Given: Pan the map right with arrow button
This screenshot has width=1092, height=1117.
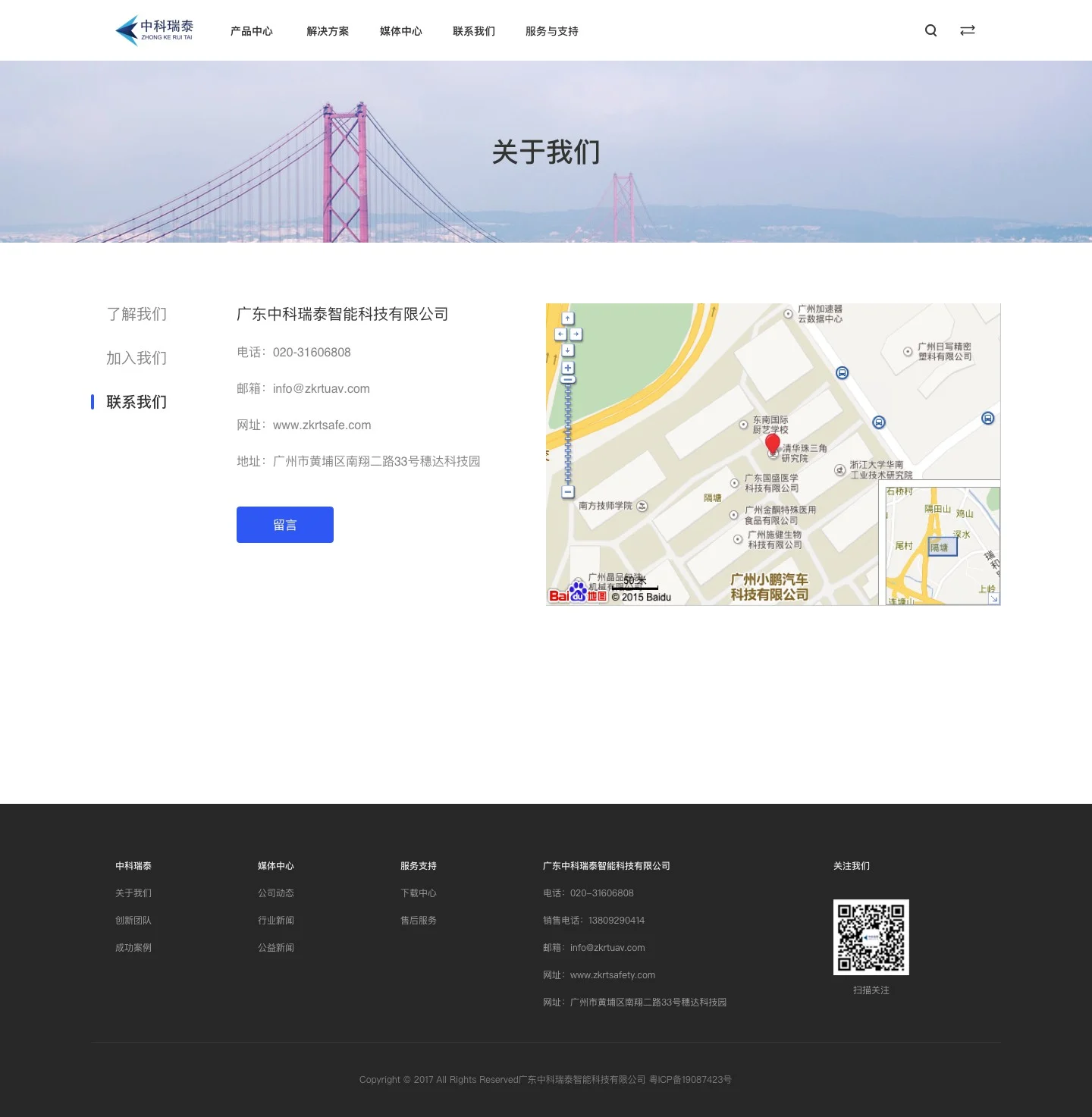Looking at the screenshot, I should pyautogui.click(x=576, y=334).
